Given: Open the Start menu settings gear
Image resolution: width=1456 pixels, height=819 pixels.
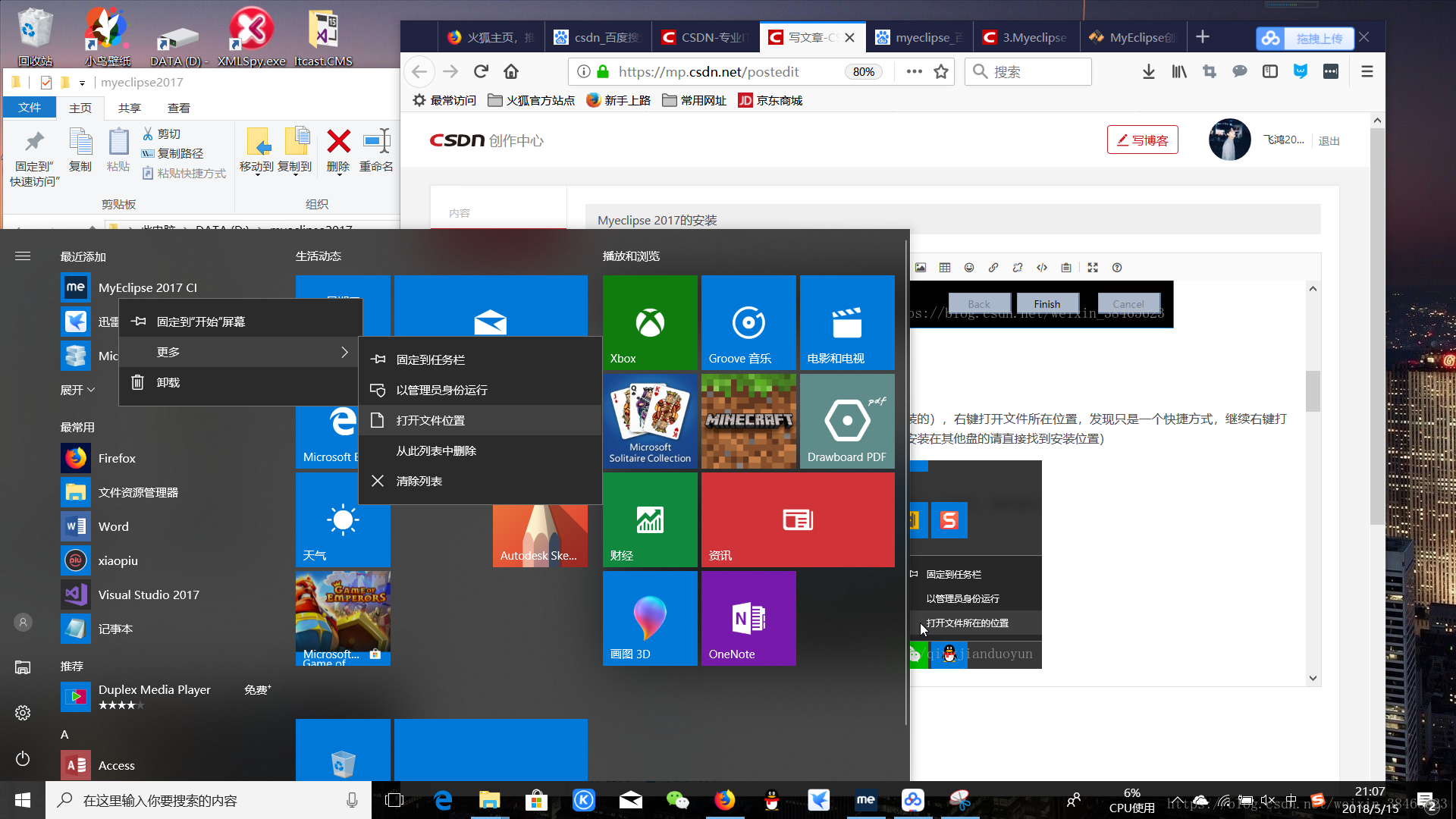Looking at the screenshot, I should (x=23, y=713).
